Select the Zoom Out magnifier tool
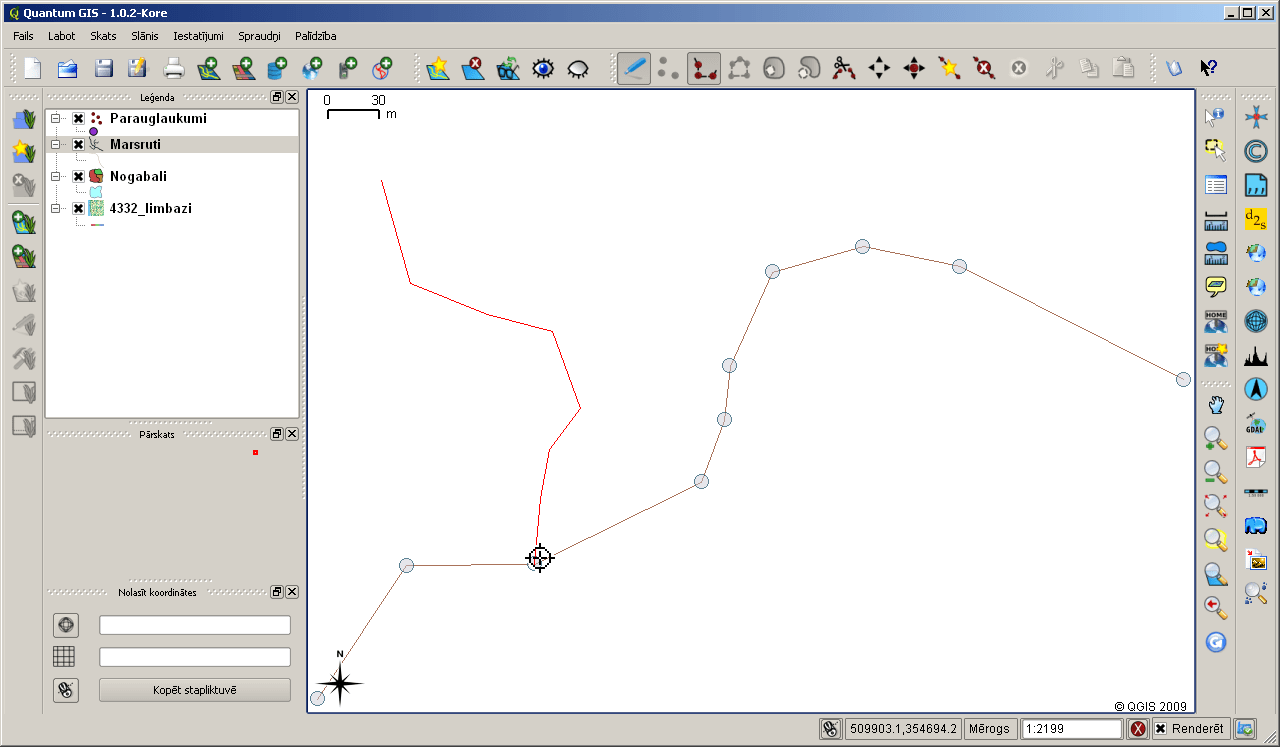This screenshot has width=1280, height=747. [x=1215, y=472]
